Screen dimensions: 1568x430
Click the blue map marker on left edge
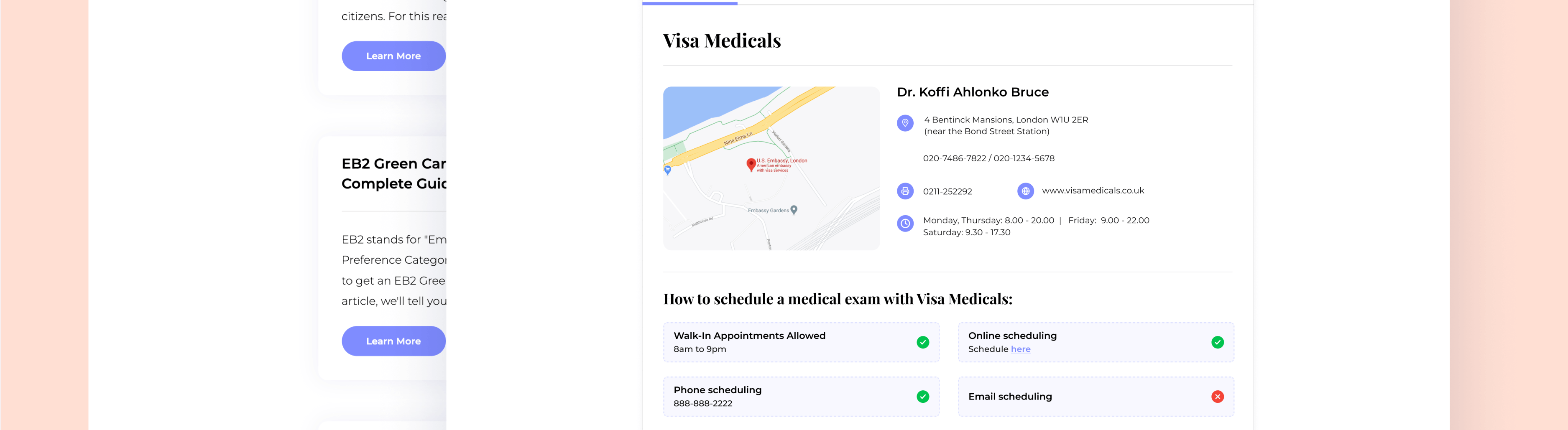(x=668, y=170)
